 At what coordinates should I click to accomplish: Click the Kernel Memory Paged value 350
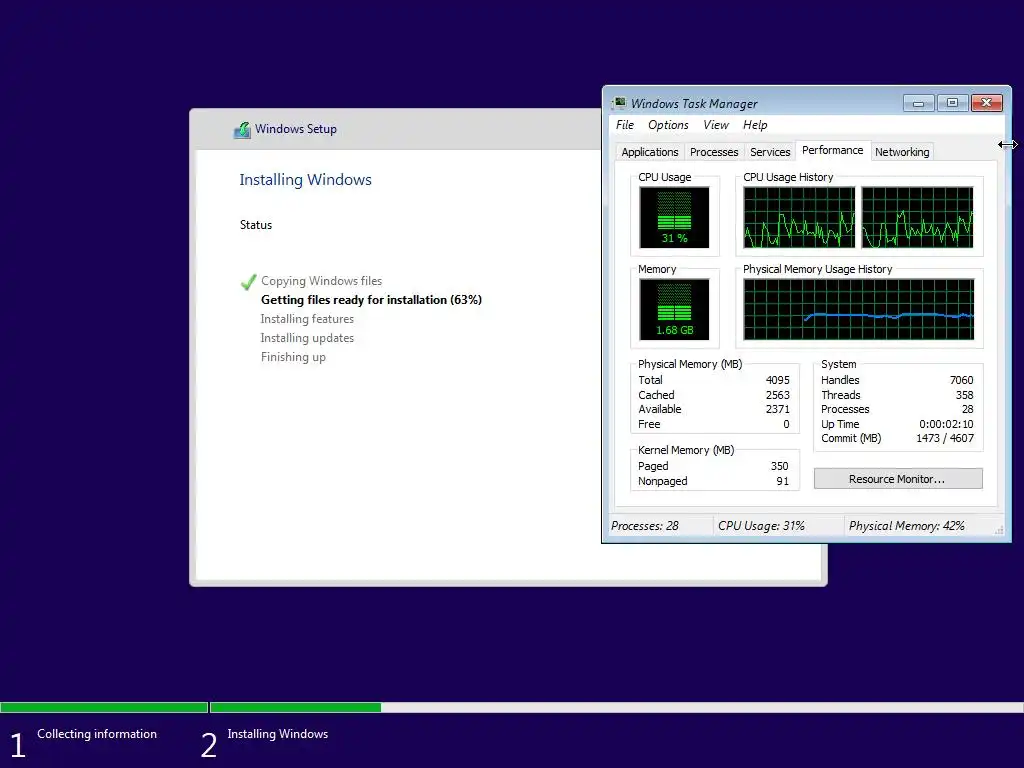[779, 466]
